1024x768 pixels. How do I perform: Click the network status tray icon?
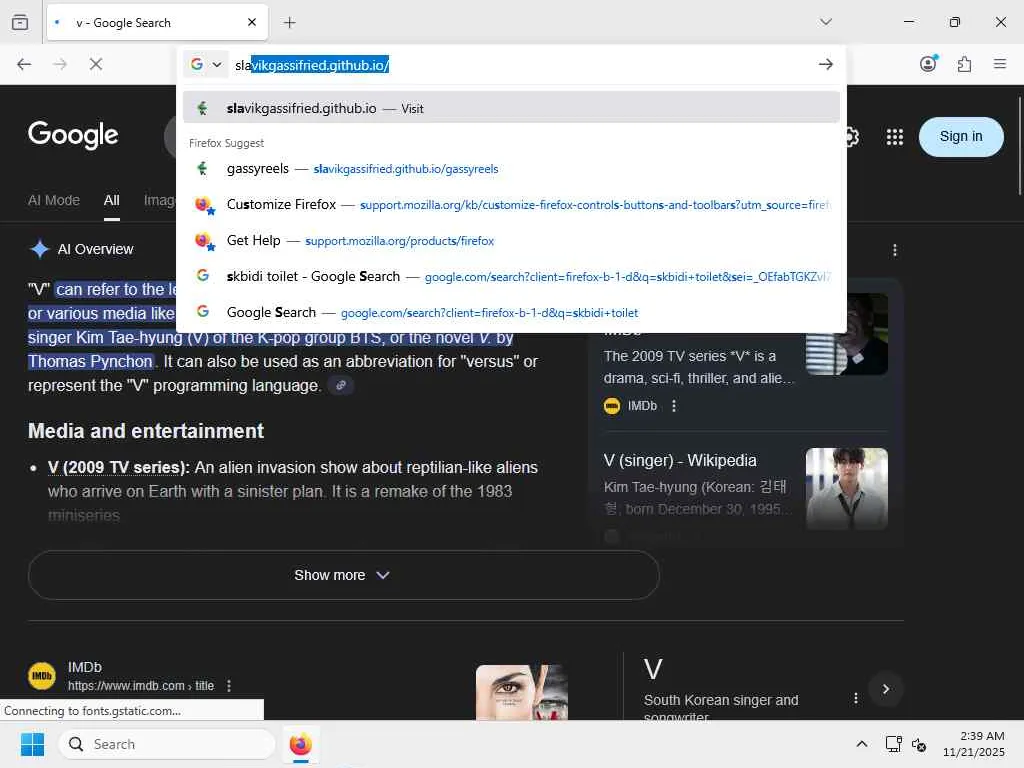point(893,744)
